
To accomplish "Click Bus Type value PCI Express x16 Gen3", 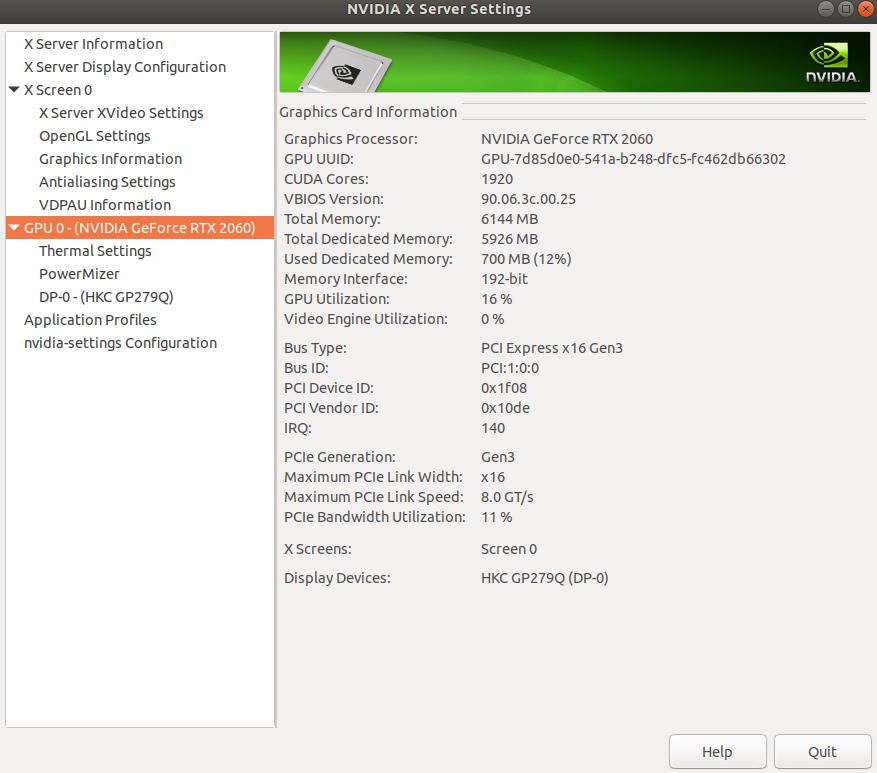I will point(552,348).
